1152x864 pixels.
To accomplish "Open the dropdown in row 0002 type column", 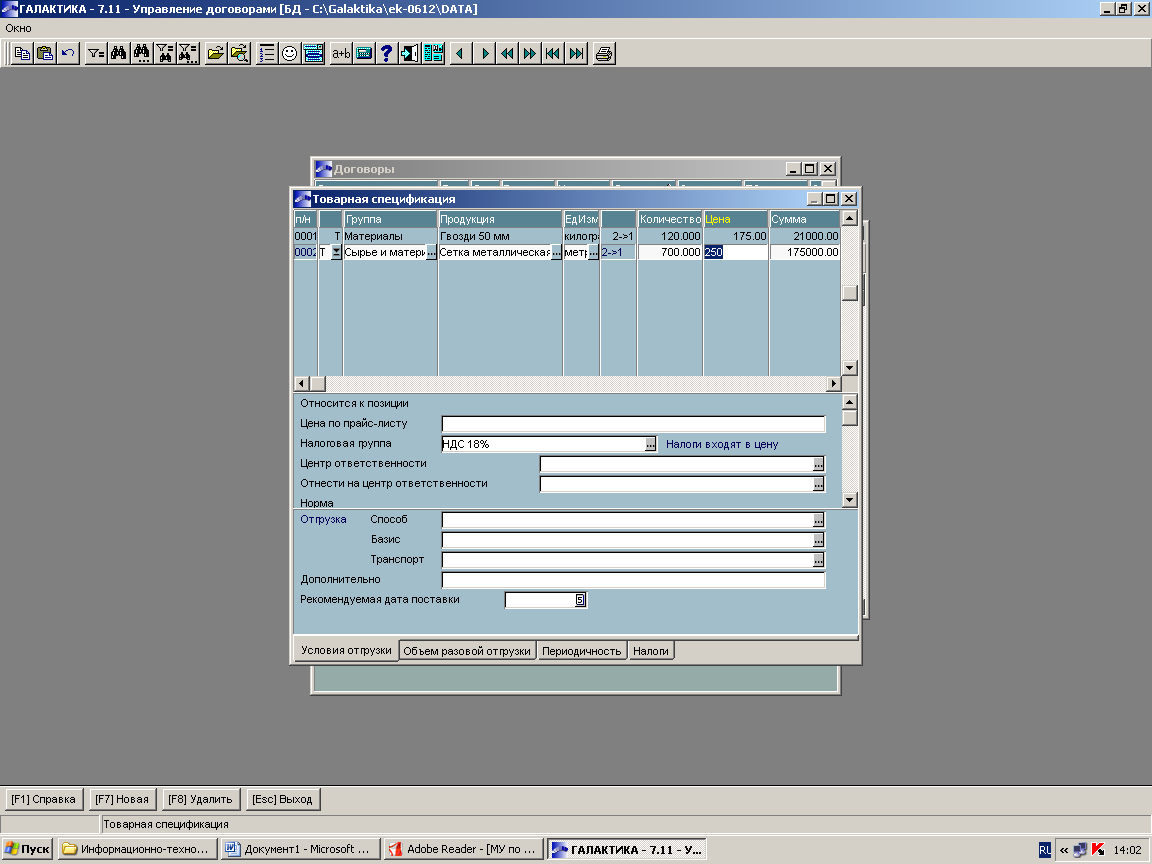I will (x=336, y=253).
